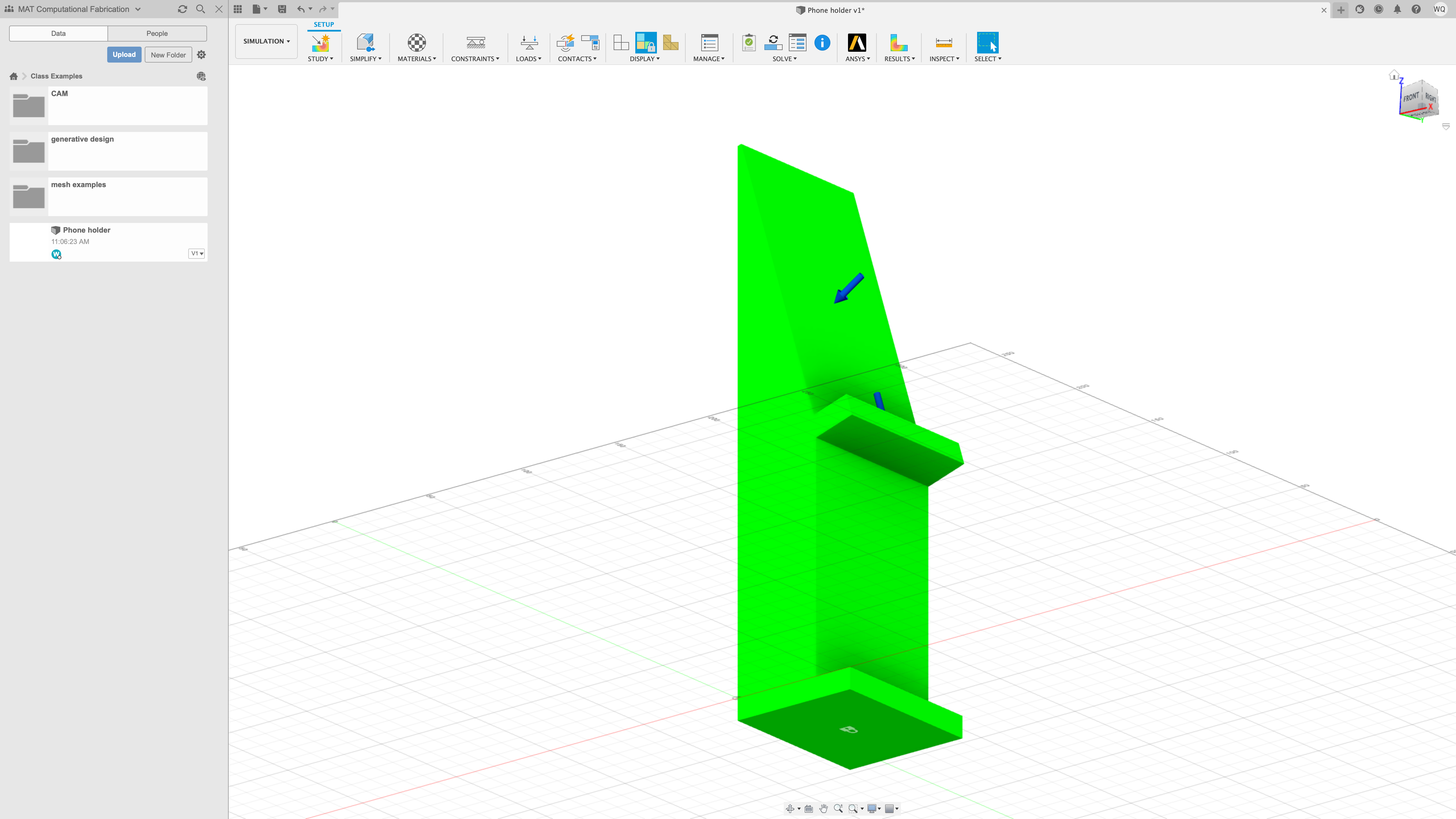Click the New Folder button
The image size is (1456, 819).
pos(168,55)
